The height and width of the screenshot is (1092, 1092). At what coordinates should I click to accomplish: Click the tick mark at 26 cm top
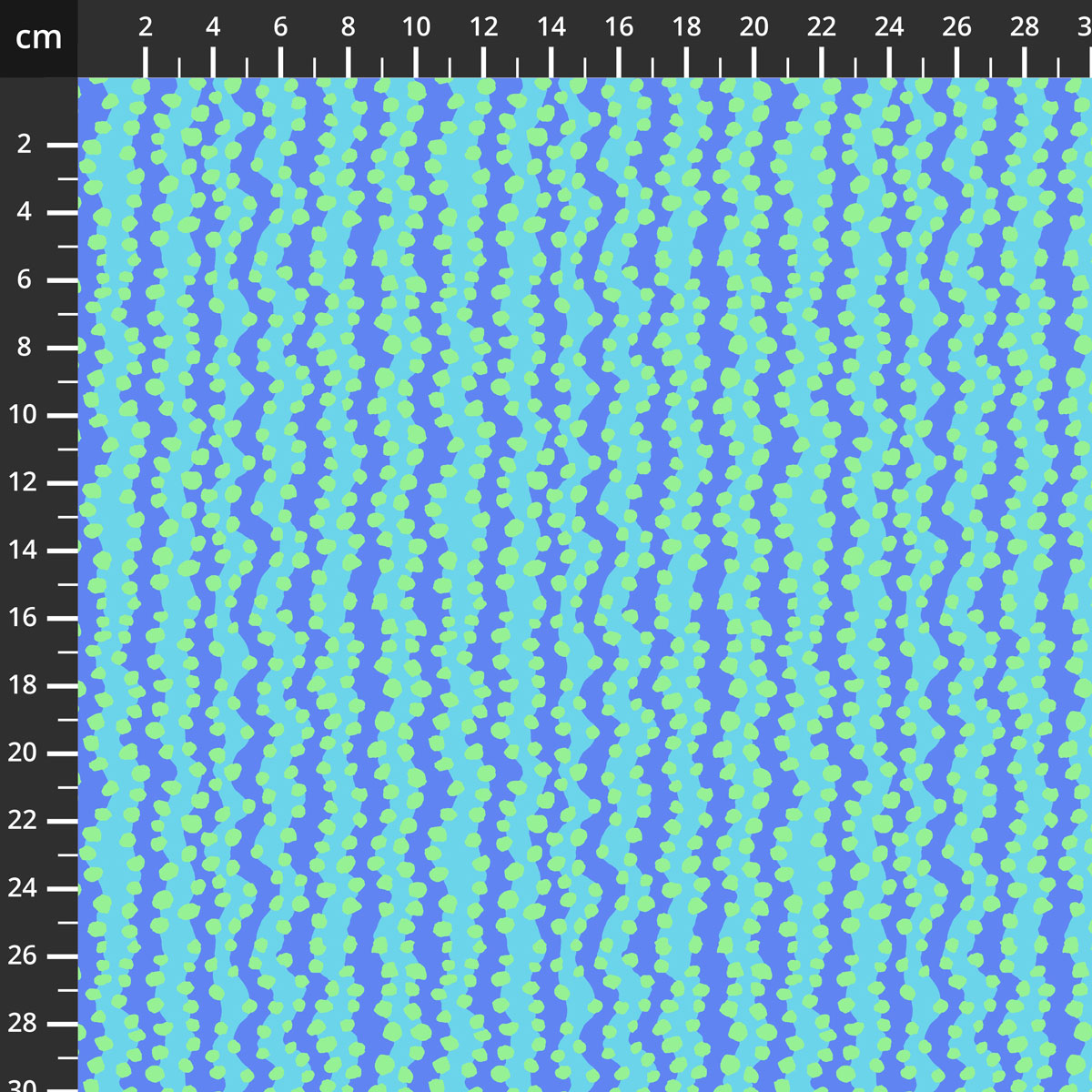(955, 62)
